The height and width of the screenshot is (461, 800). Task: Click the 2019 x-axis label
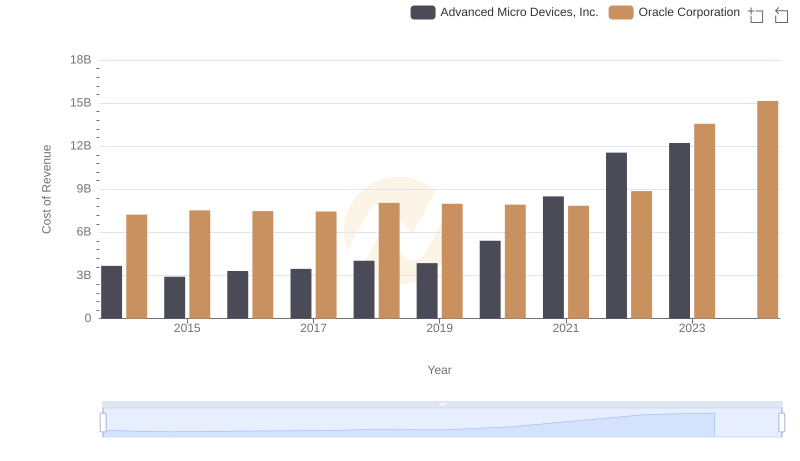click(439, 328)
